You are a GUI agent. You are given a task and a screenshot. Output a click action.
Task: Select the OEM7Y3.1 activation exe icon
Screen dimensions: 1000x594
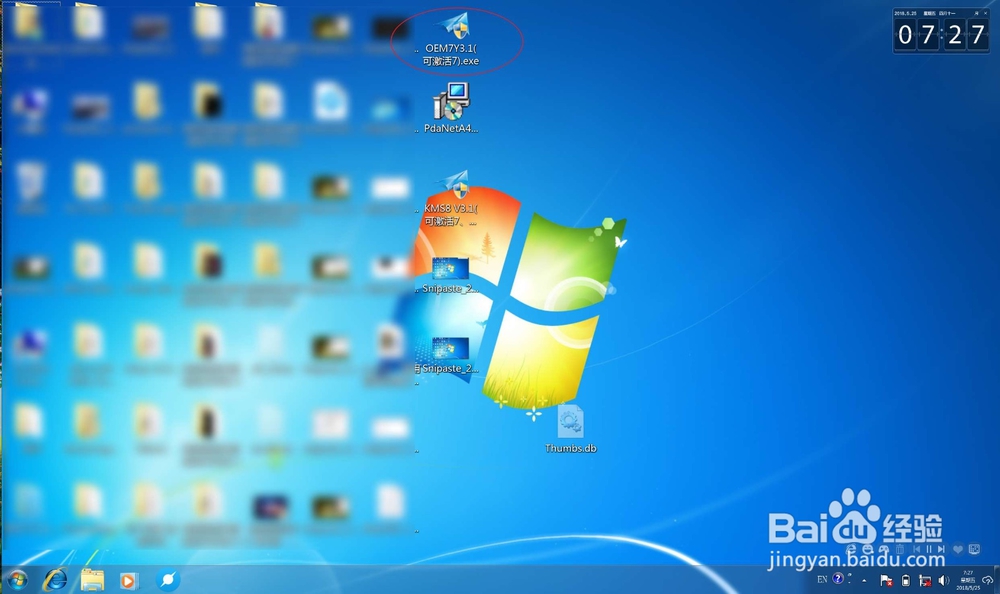tap(452, 39)
